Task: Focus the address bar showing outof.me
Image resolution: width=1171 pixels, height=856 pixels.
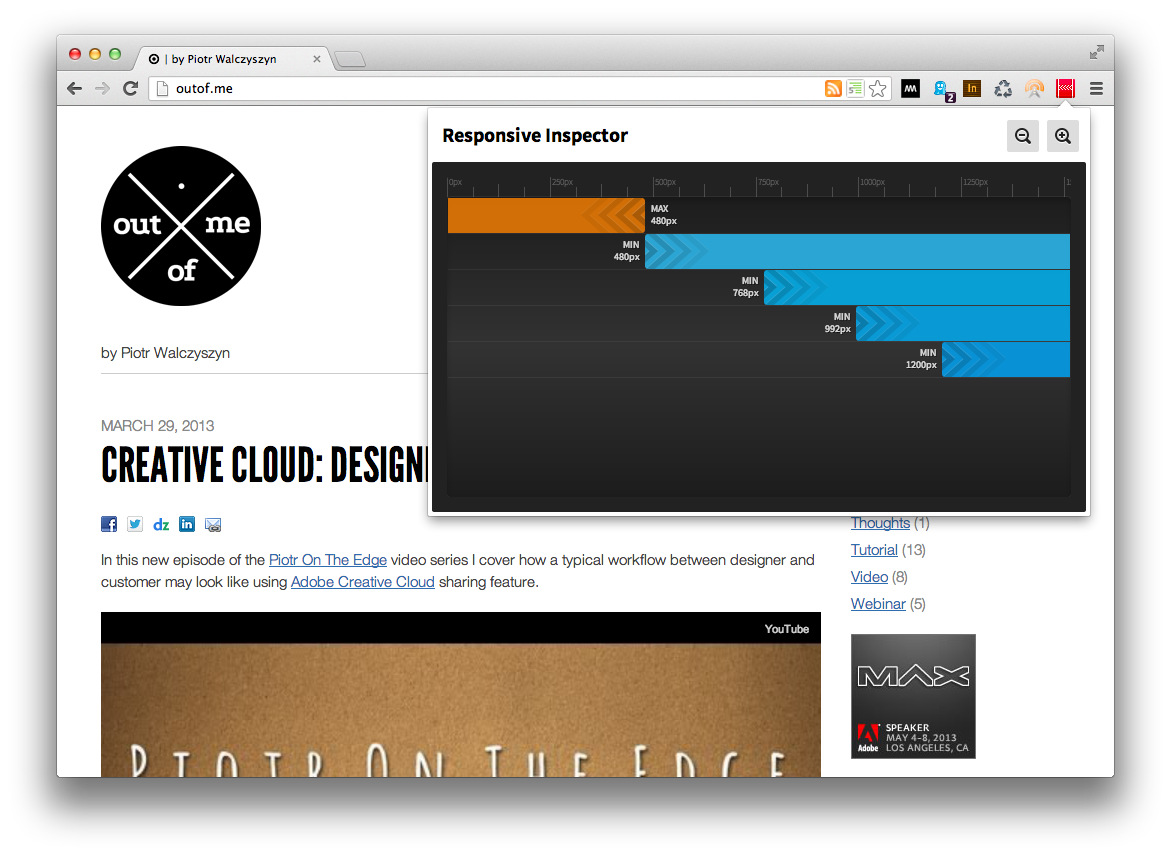Action: tap(485, 89)
